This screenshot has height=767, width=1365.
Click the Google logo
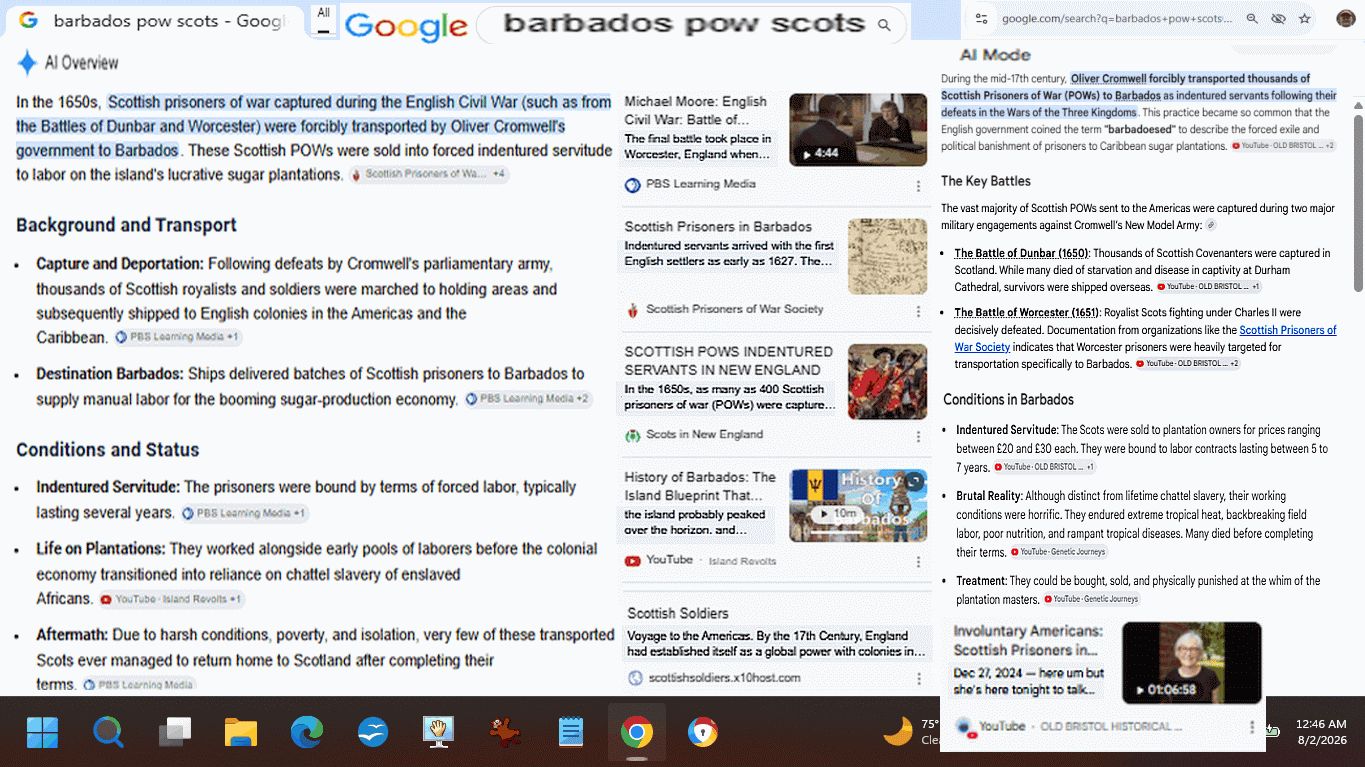coord(405,26)
